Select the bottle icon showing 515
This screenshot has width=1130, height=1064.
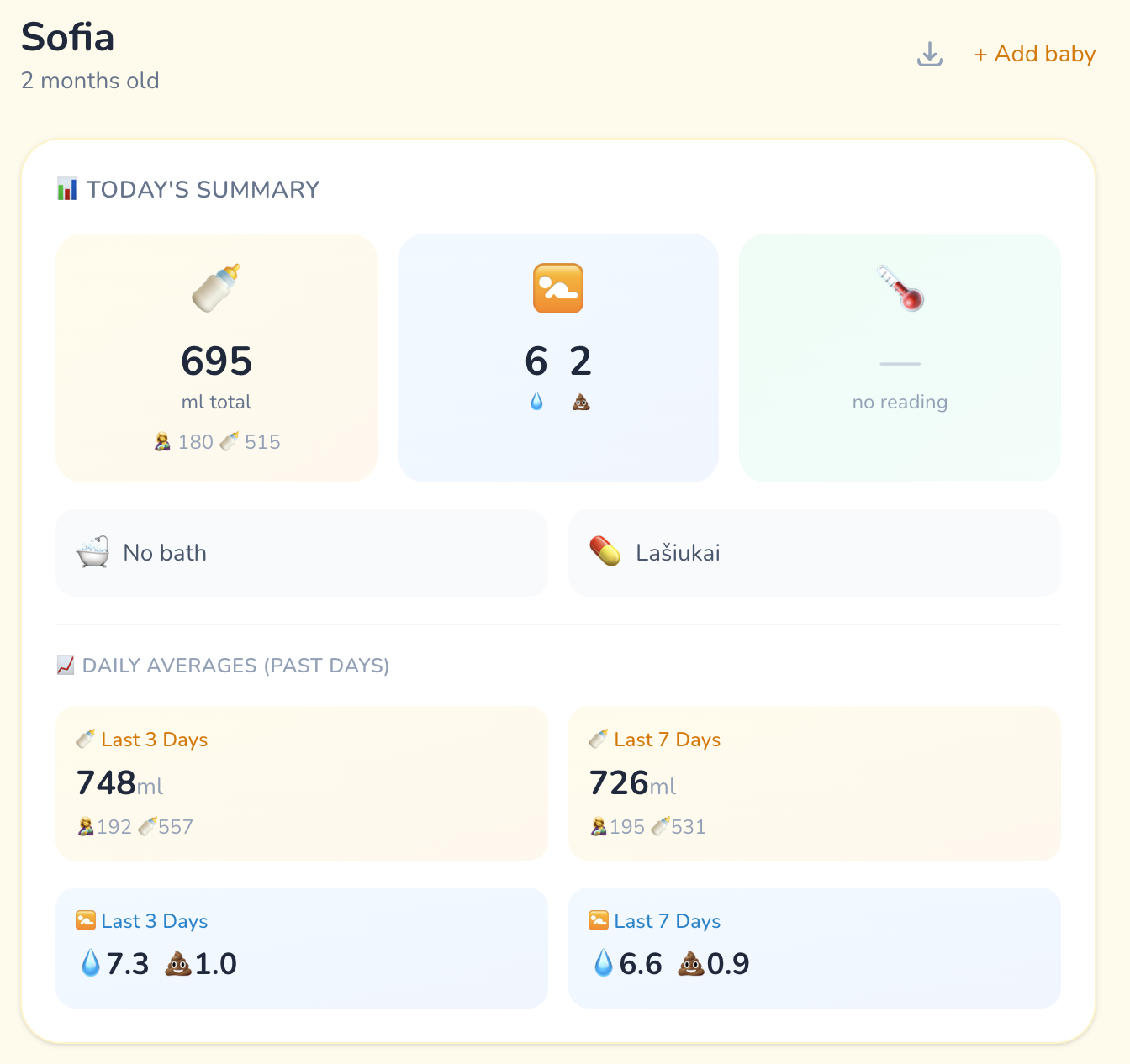(x=228, y=441)
